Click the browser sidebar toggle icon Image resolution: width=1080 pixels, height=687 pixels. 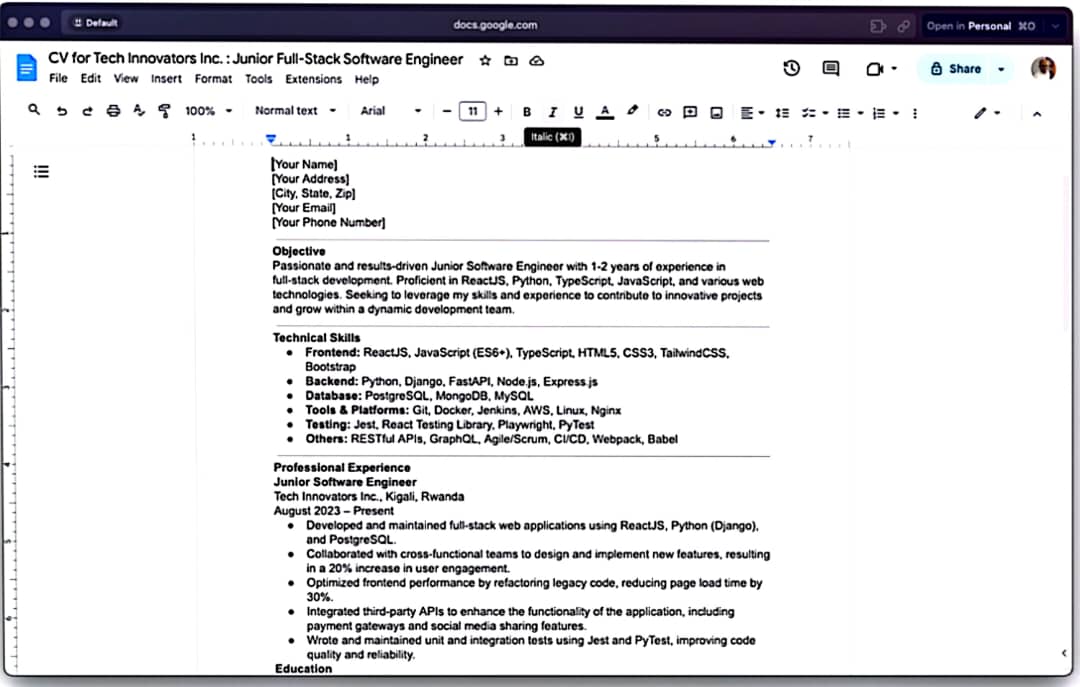(x=878, y=26)
